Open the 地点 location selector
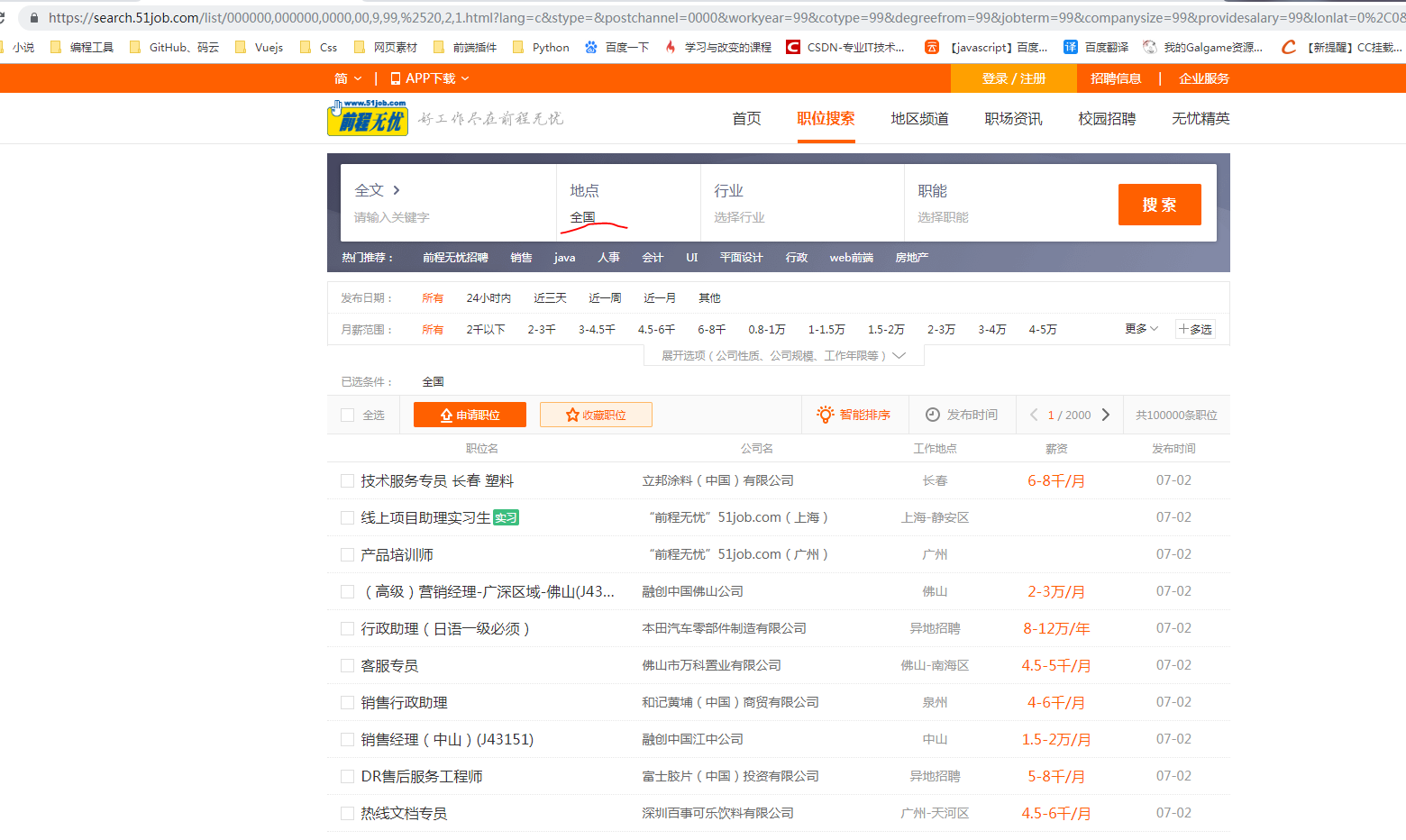Screen dimensions: 1406x840 click(x=628, y=204)
